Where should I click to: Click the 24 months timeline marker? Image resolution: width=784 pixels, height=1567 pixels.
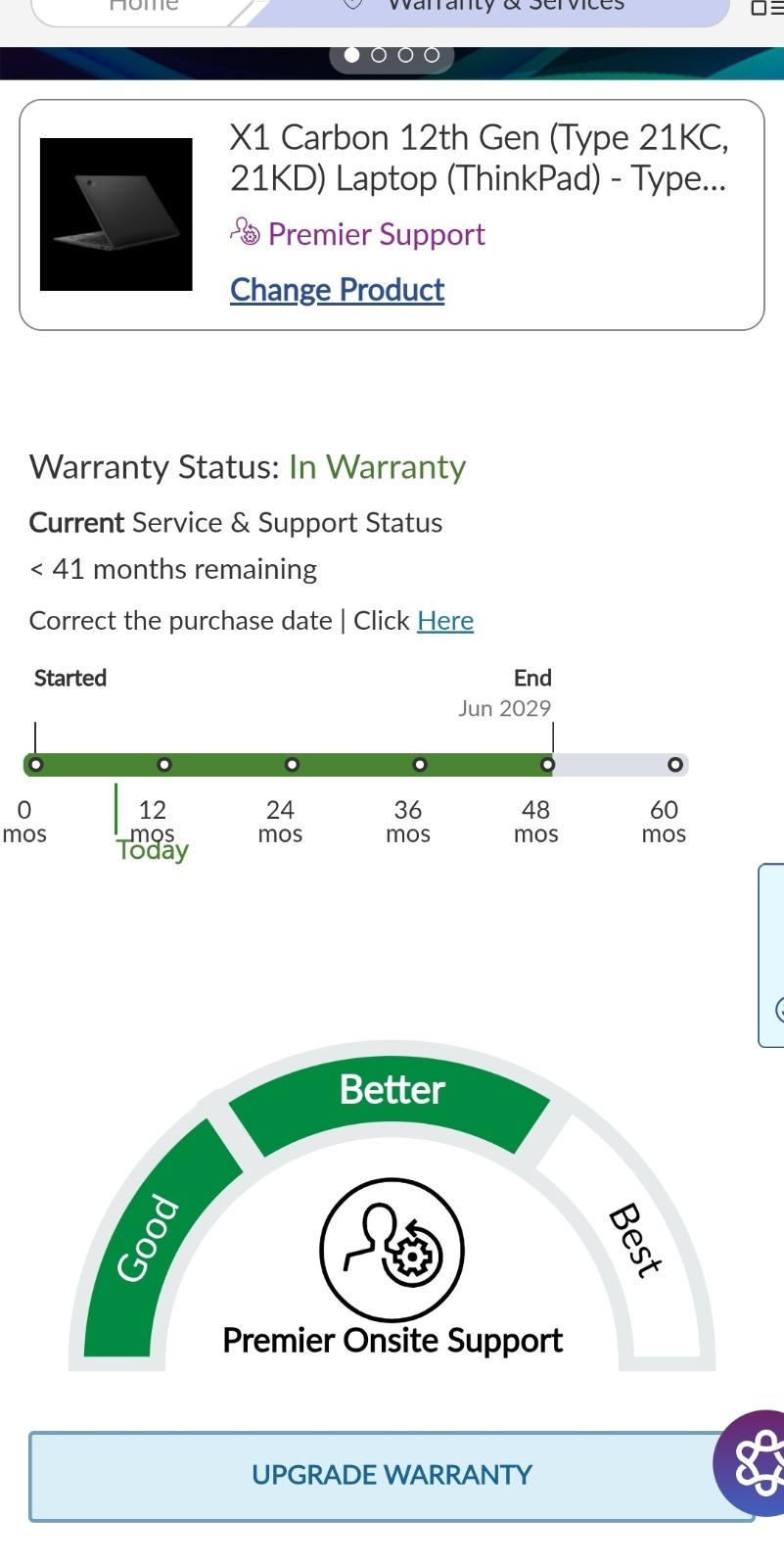click(292, 765)
